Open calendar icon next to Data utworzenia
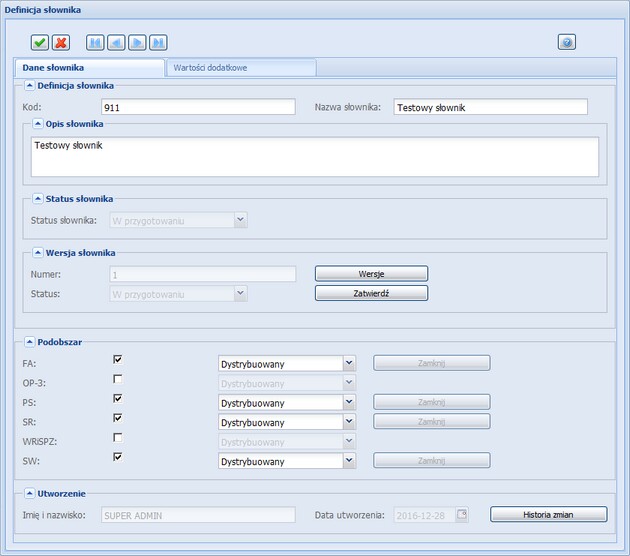The image size is (630, 556). (x=461, y=515)
